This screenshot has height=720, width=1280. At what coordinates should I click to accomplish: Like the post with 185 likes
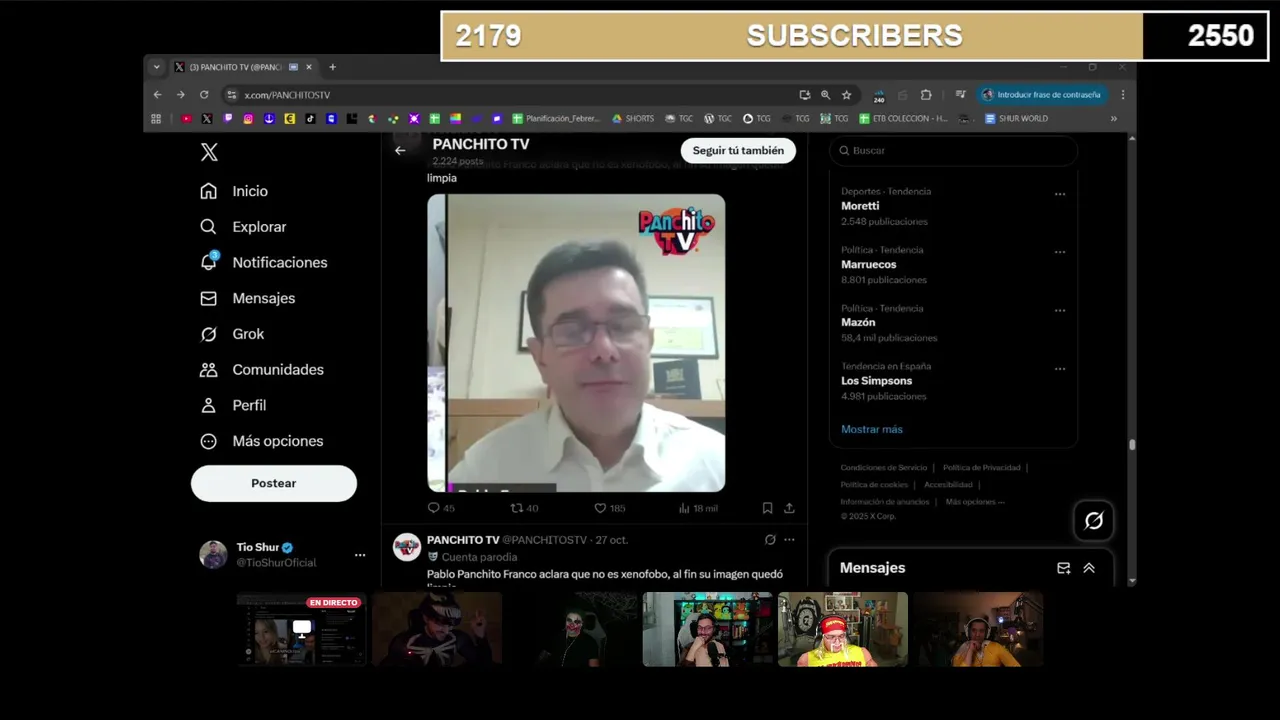click(610, 508)
